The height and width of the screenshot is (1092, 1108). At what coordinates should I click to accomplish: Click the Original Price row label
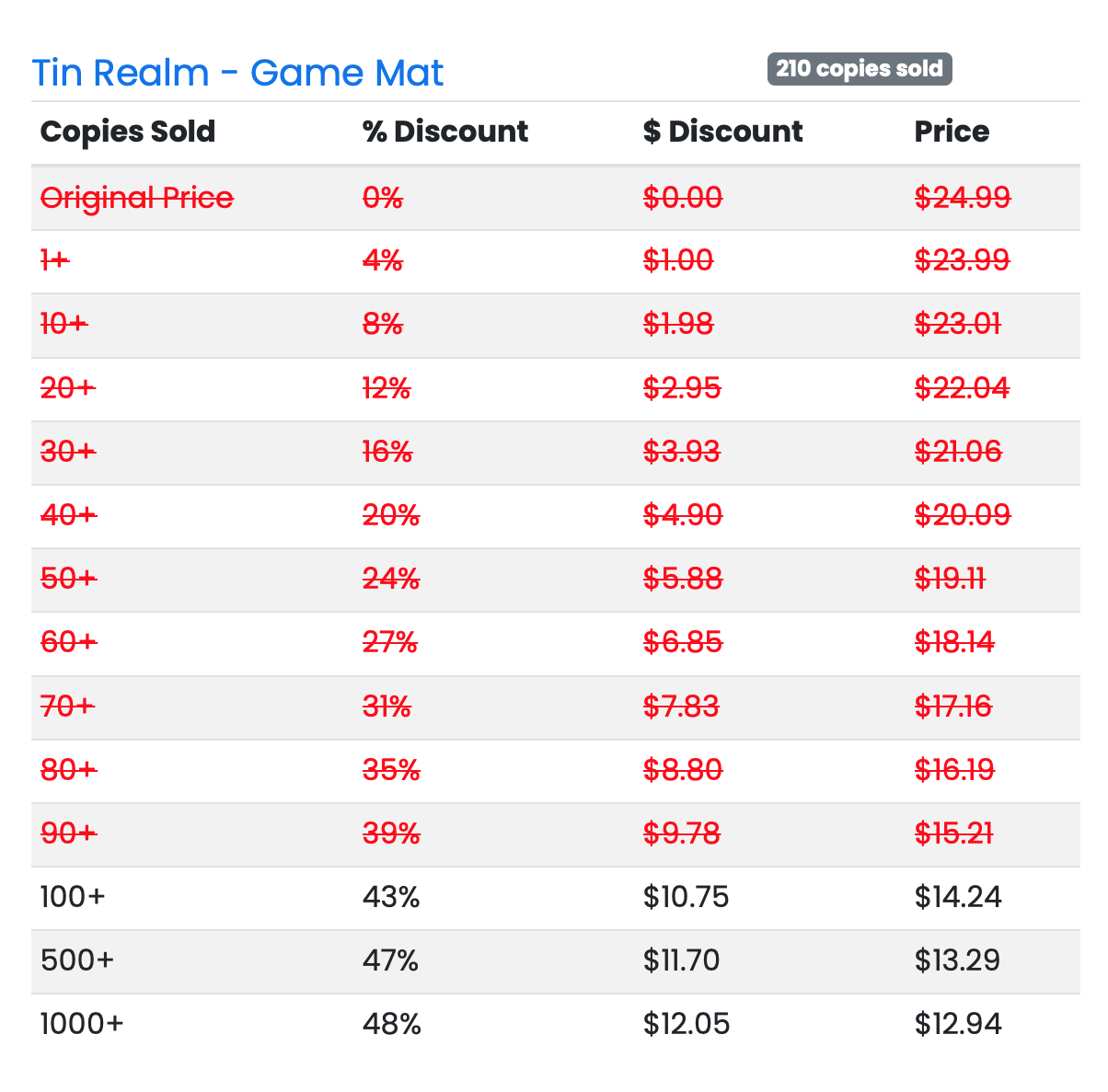(137, 198)
